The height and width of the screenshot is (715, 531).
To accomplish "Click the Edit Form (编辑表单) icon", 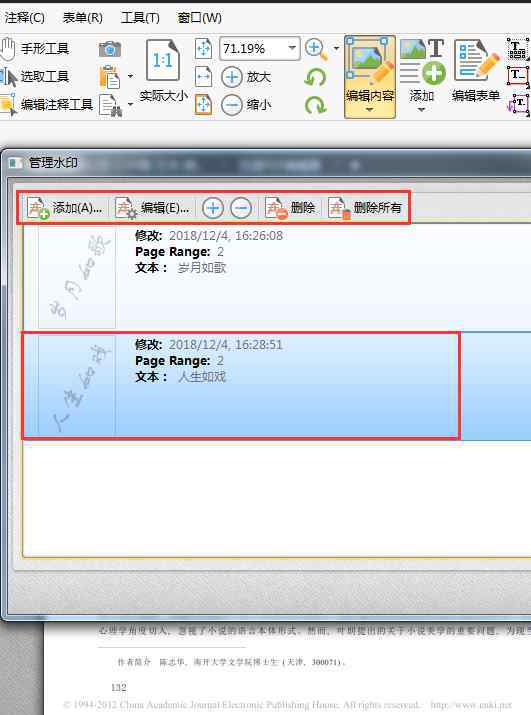I will (x=476, y=71).
